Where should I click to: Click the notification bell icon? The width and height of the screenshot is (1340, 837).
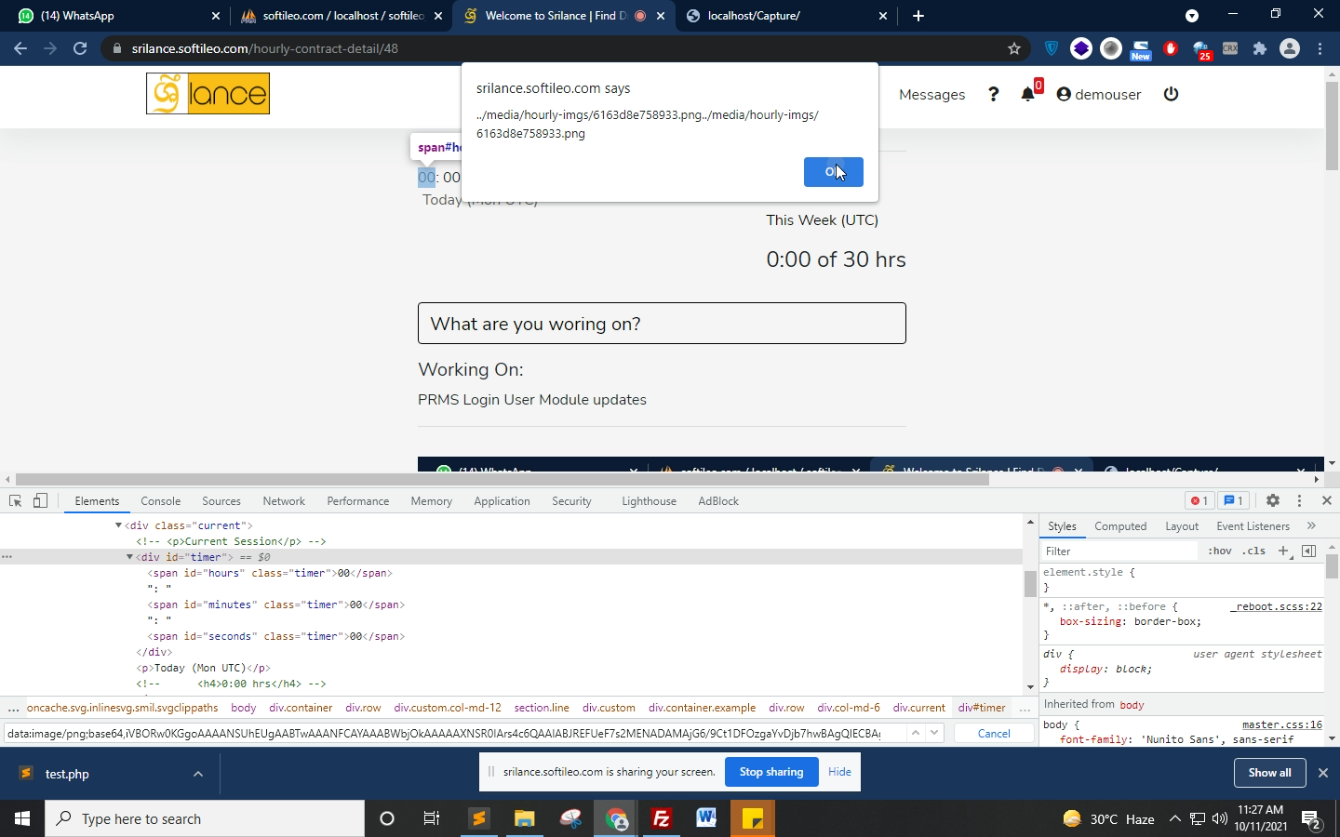[1027, 94]
